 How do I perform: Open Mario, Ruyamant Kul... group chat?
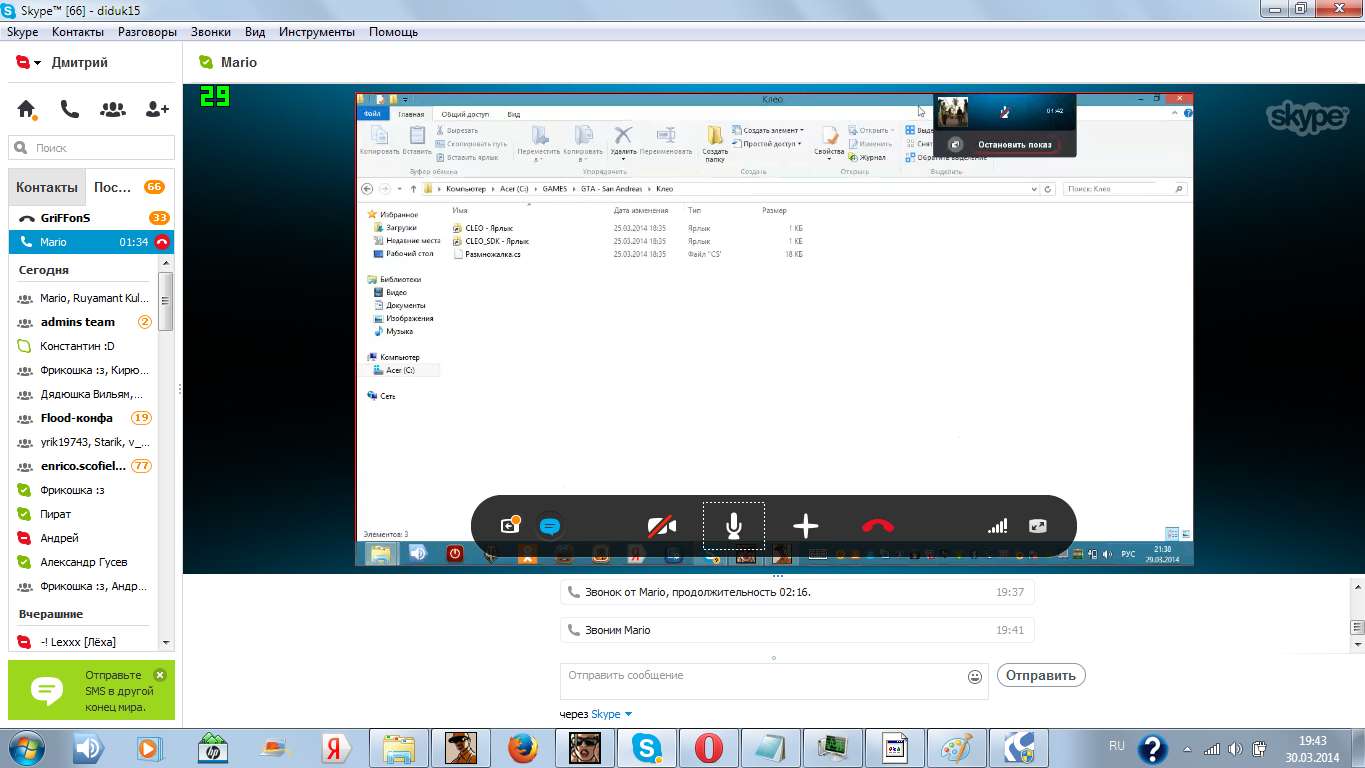[84, 298]
